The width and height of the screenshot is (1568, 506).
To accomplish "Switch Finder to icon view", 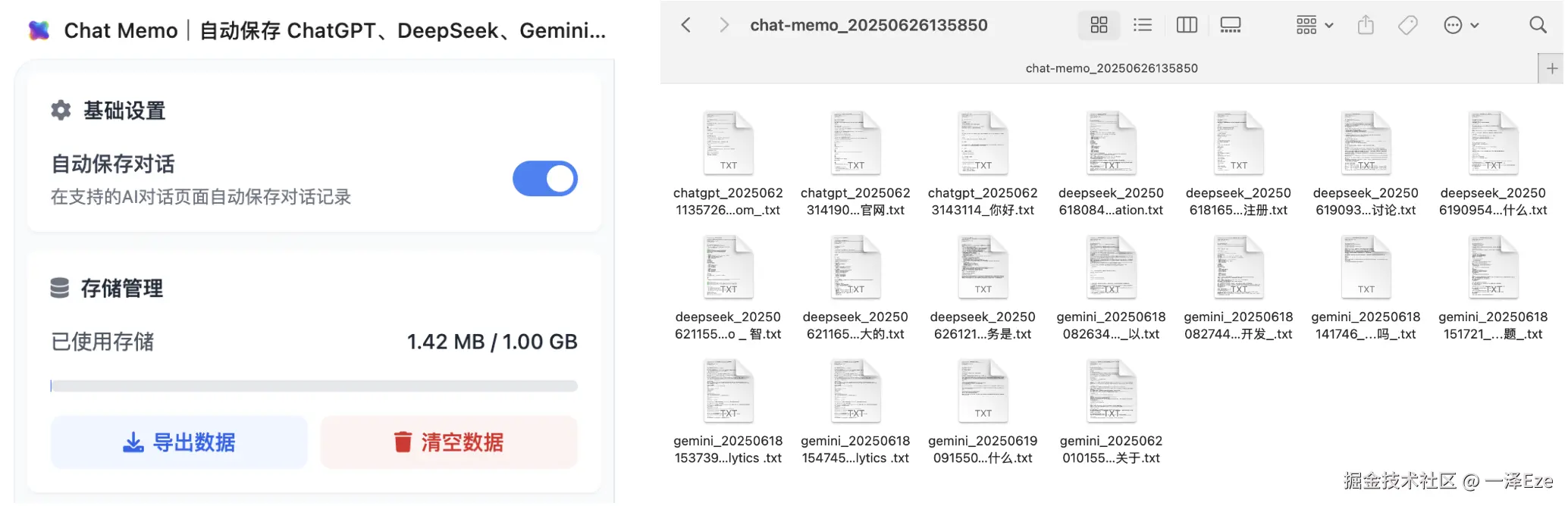I will 1099,25.
